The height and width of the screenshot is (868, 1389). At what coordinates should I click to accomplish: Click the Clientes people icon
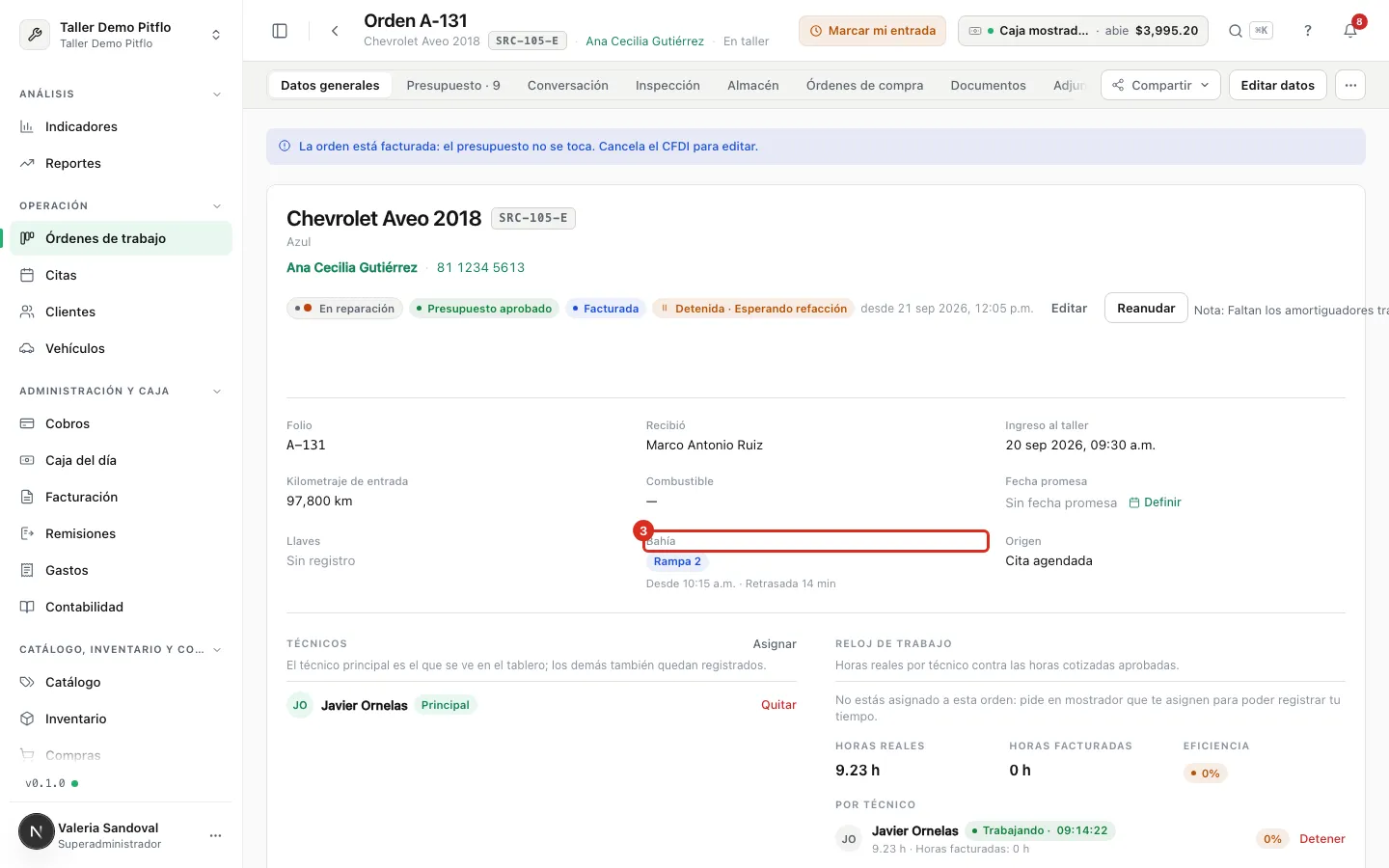27,312
